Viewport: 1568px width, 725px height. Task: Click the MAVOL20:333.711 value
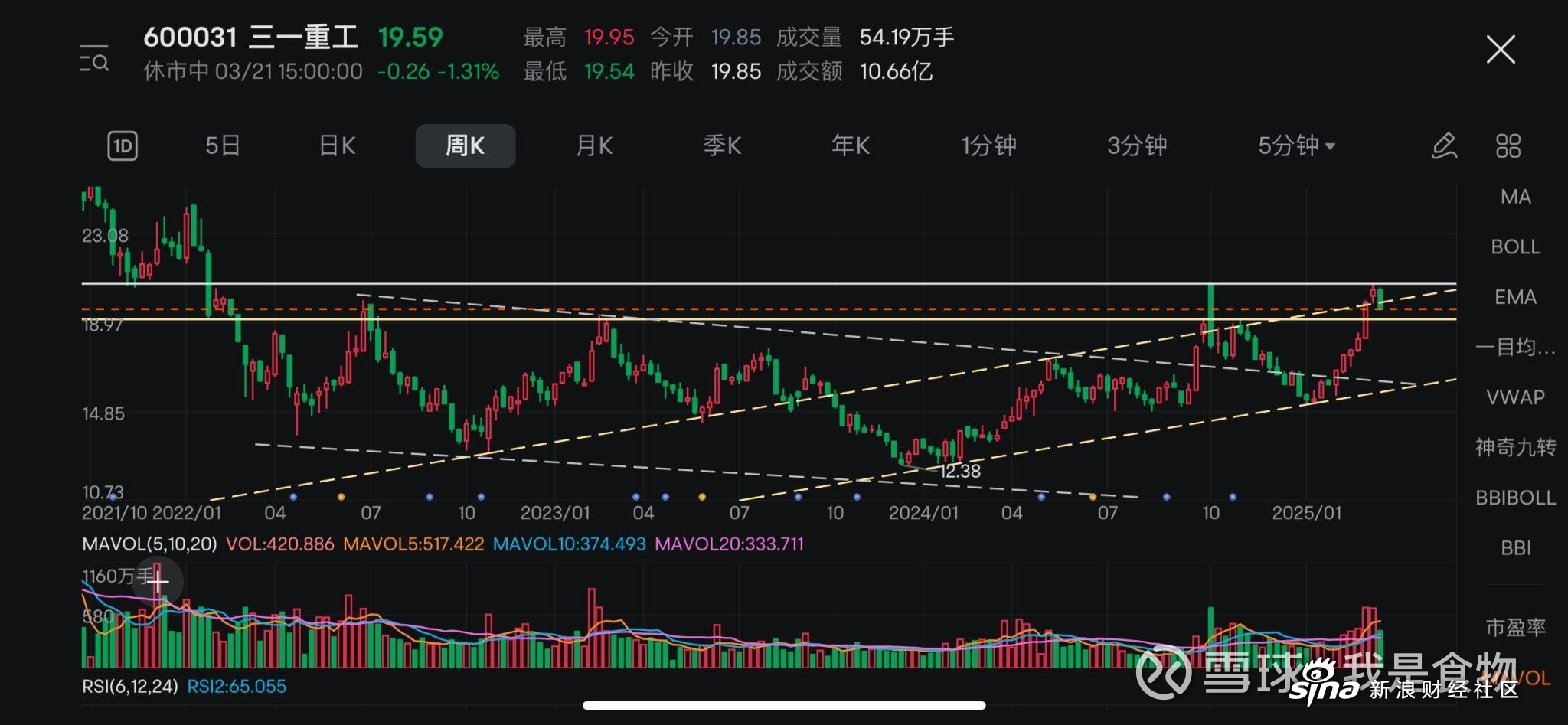tap(729, 544)
